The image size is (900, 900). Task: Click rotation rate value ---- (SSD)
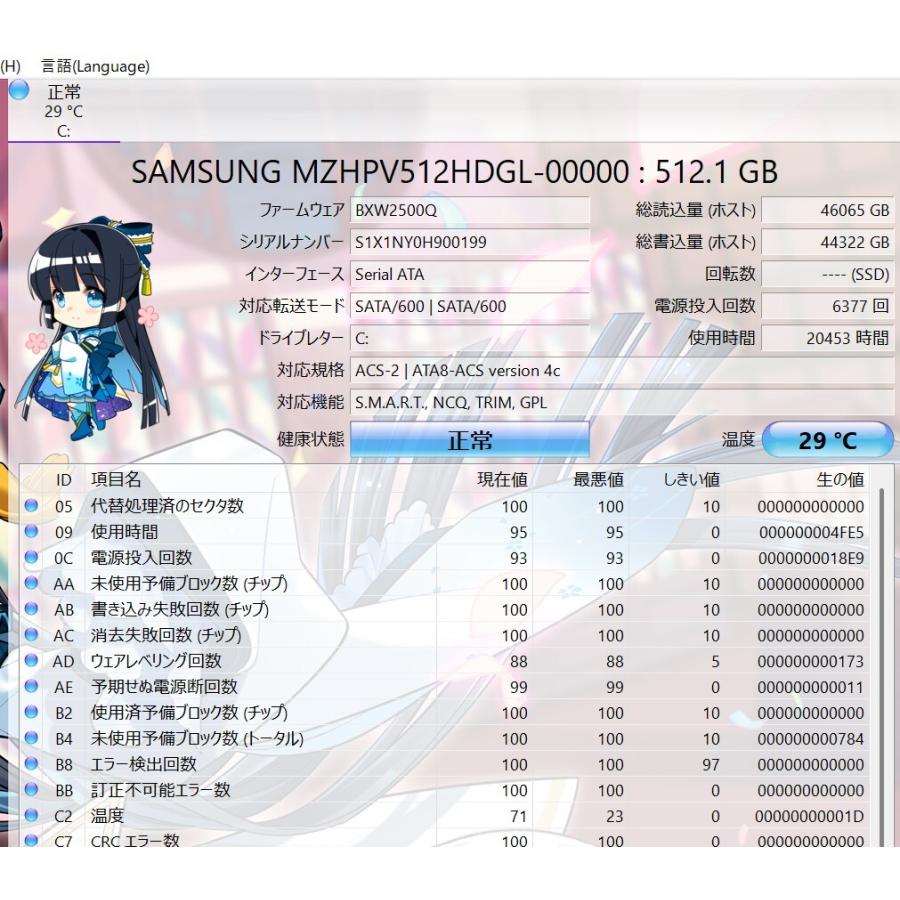tap(827, 274)
